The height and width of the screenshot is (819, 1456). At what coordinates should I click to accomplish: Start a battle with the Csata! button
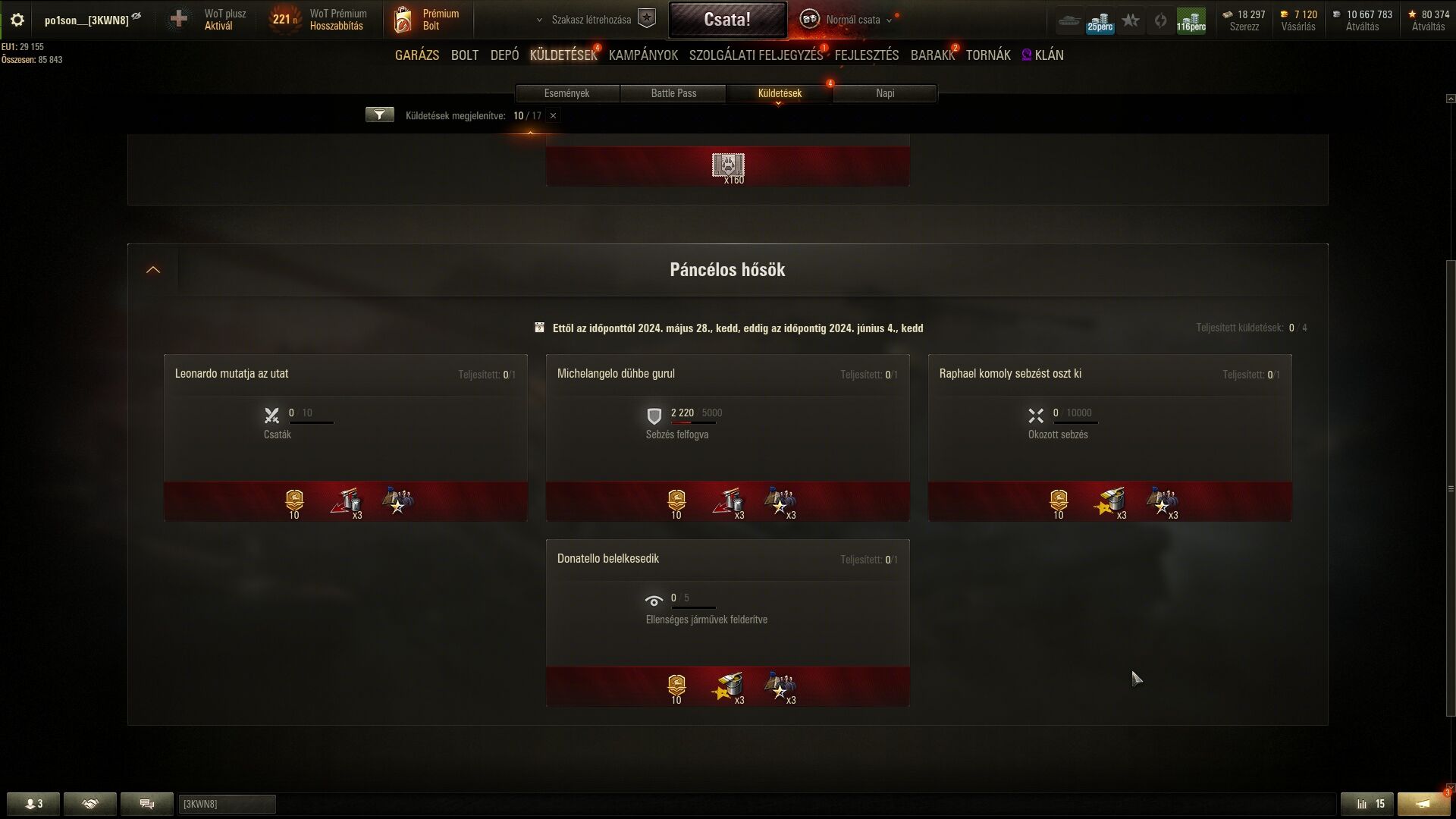[x=727, y=20]
